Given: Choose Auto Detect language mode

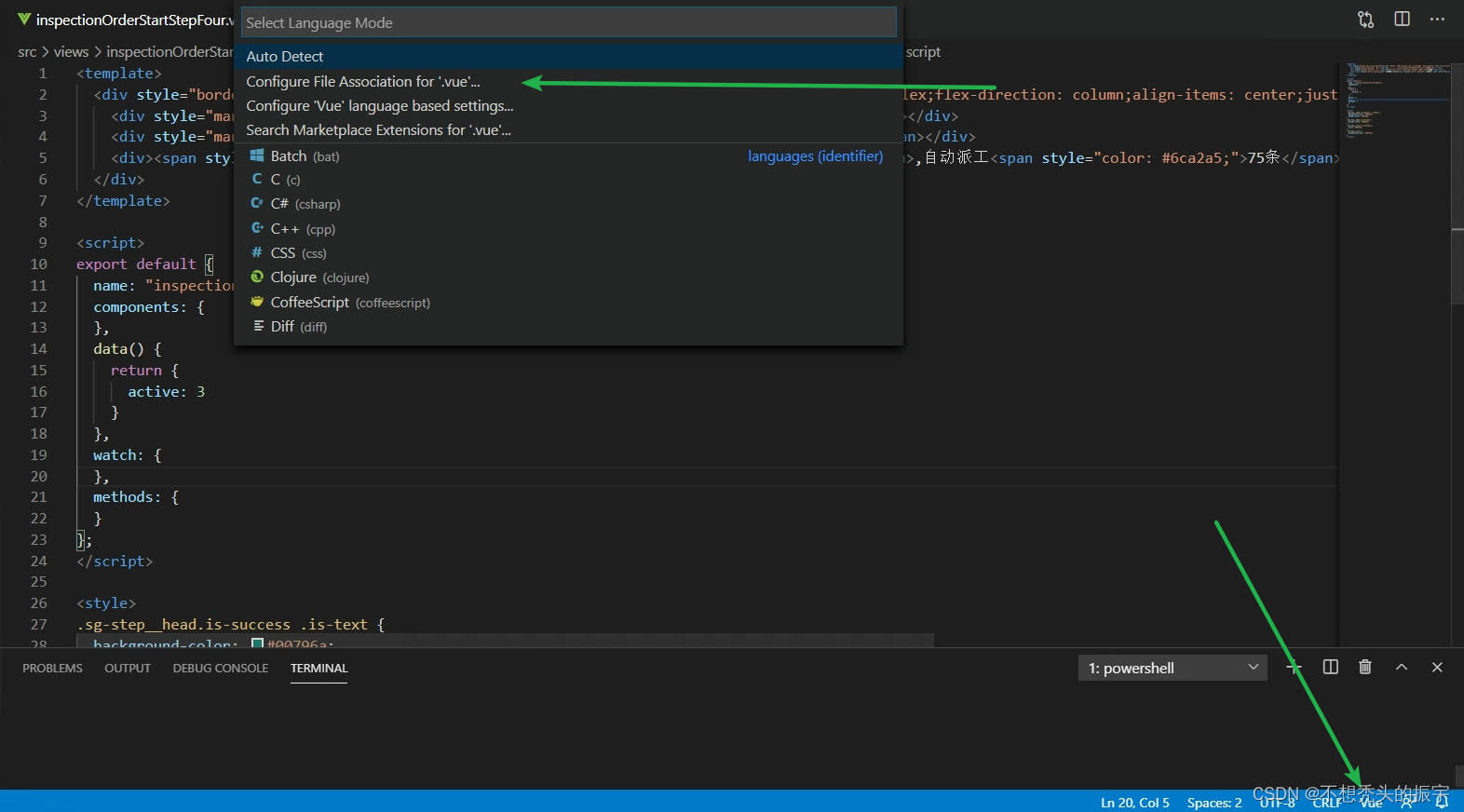Looking at the screenshot, I should point(569,57).
